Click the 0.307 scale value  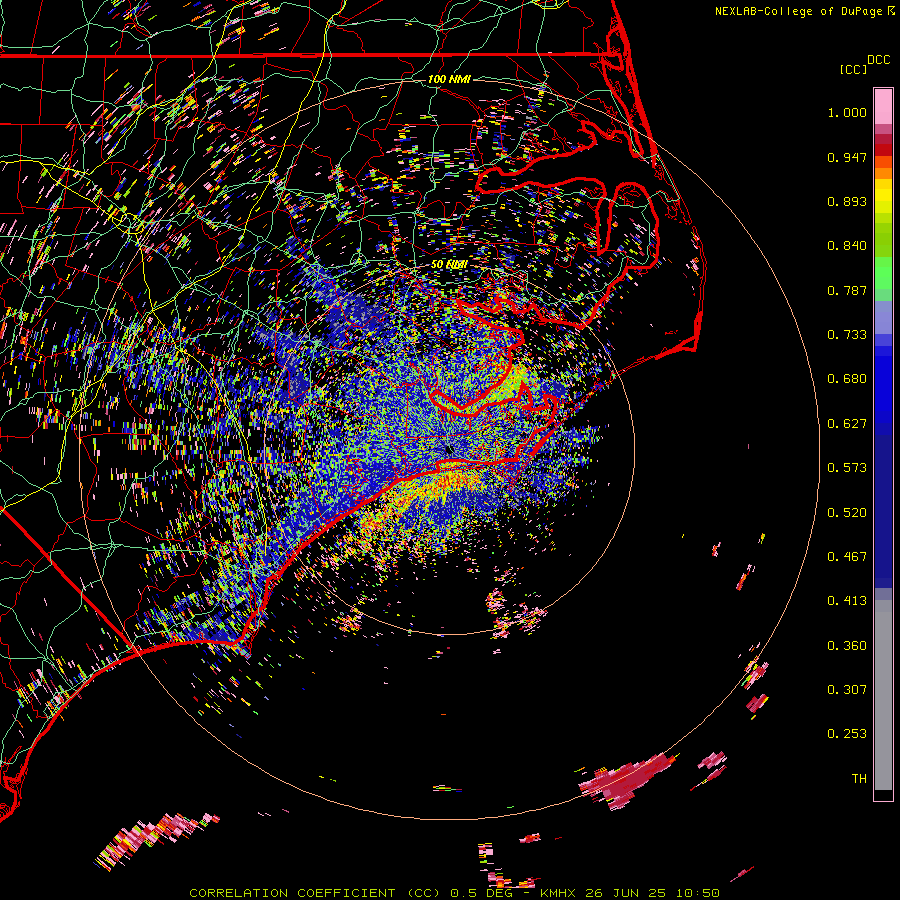[847, 689]
